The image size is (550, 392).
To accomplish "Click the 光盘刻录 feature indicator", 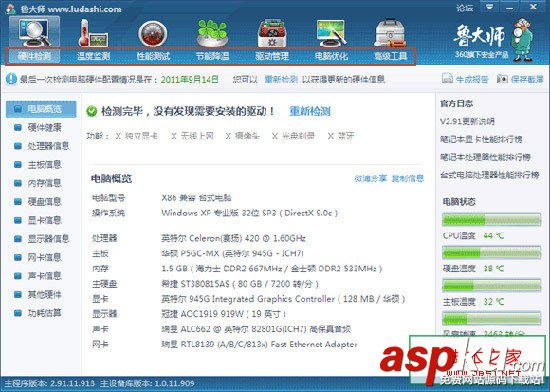I will pyautogui.click(x=294, y=136).
